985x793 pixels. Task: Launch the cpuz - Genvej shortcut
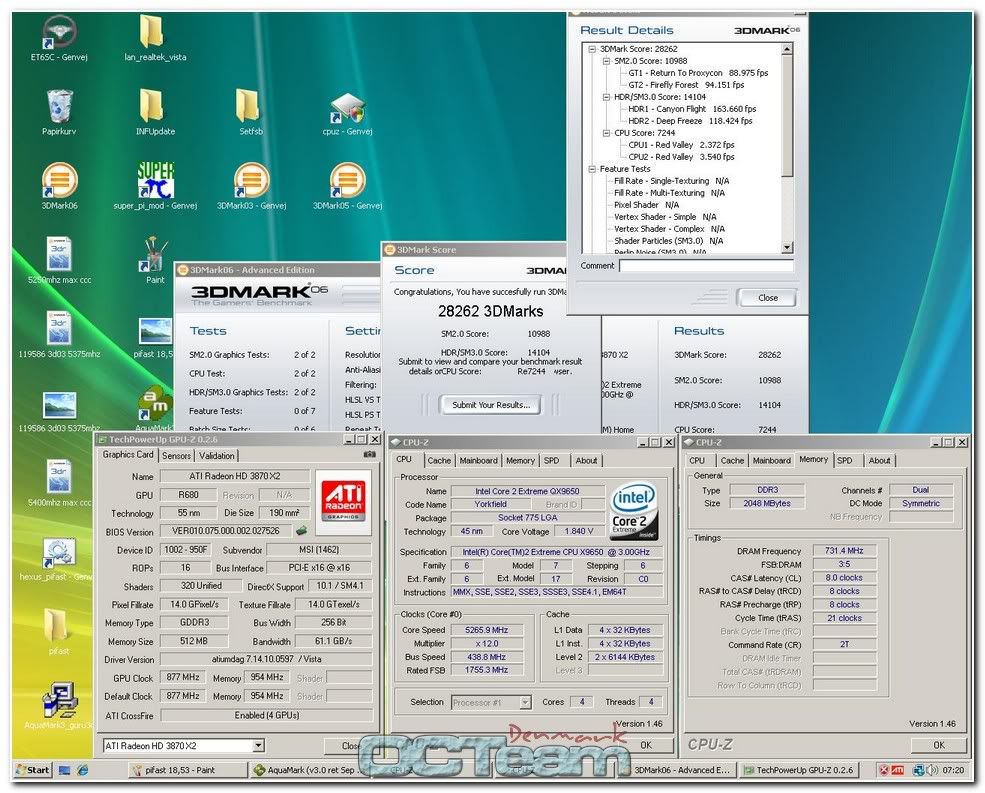(x=347, y=113)
